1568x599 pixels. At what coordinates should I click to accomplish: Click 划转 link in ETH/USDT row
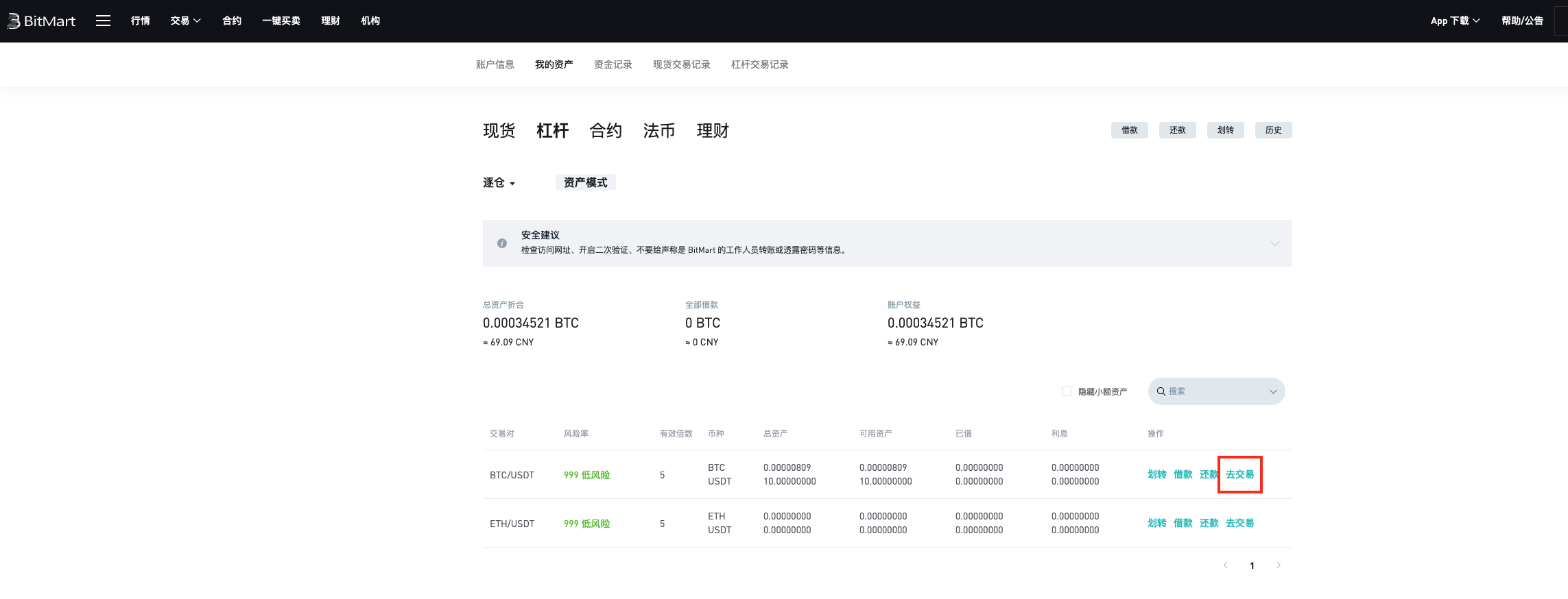click(1156, 523)
